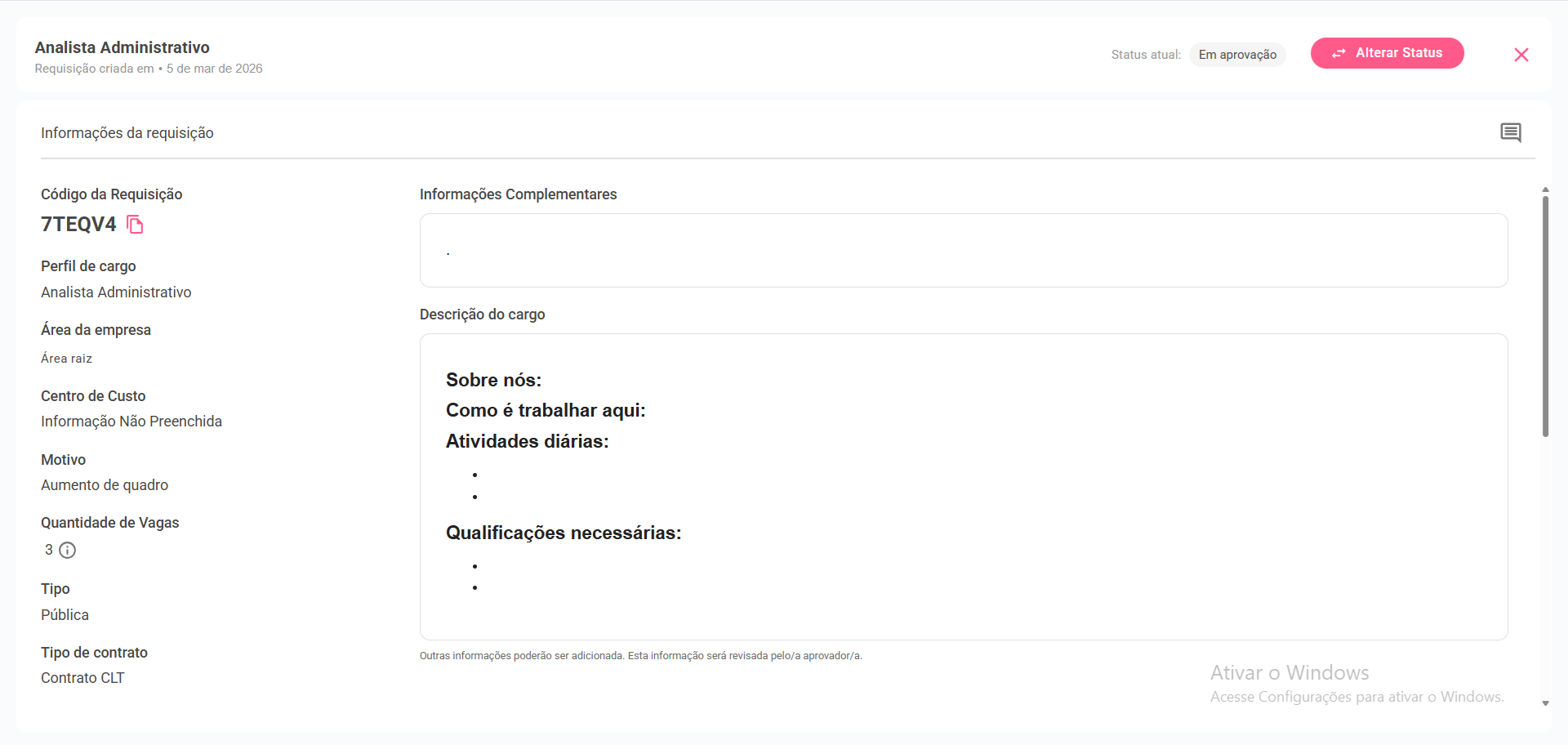
Task: Click the Contrato CLT value
Action: click(x=82, y=678)
